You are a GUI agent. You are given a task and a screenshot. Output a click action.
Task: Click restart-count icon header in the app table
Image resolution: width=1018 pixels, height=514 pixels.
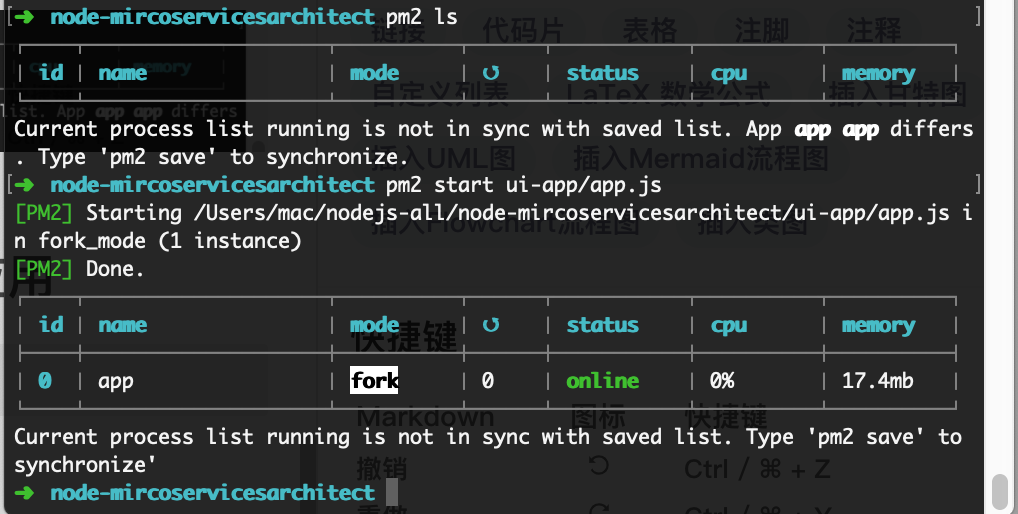[491, 324]
